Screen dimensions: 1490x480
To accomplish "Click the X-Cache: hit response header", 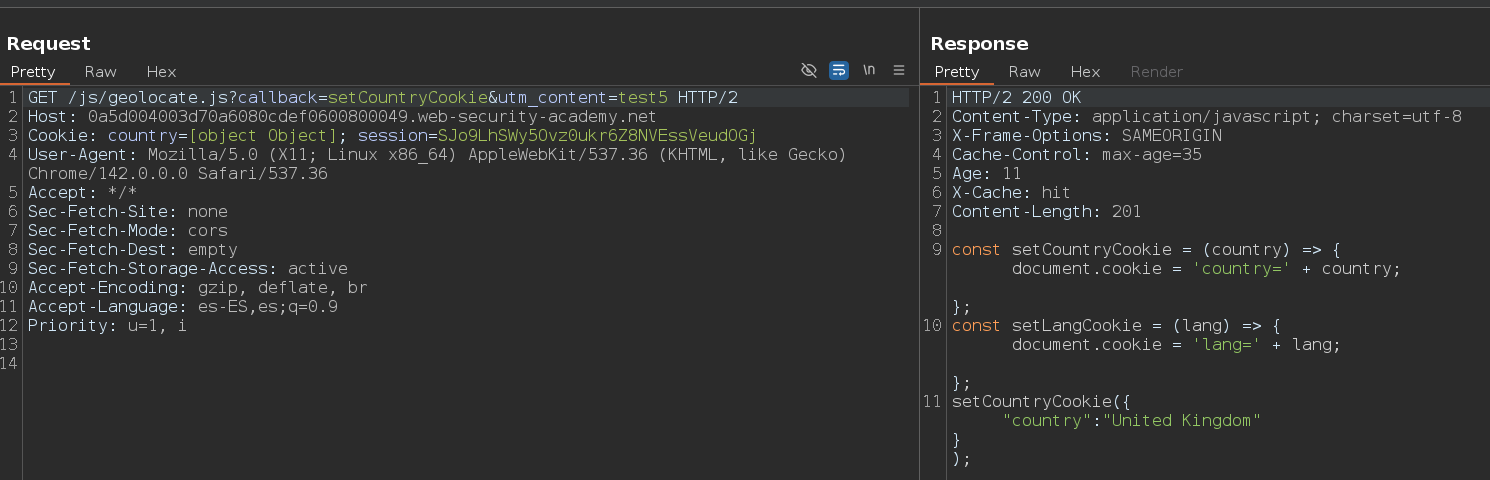I will click(x=1010, y=193).
